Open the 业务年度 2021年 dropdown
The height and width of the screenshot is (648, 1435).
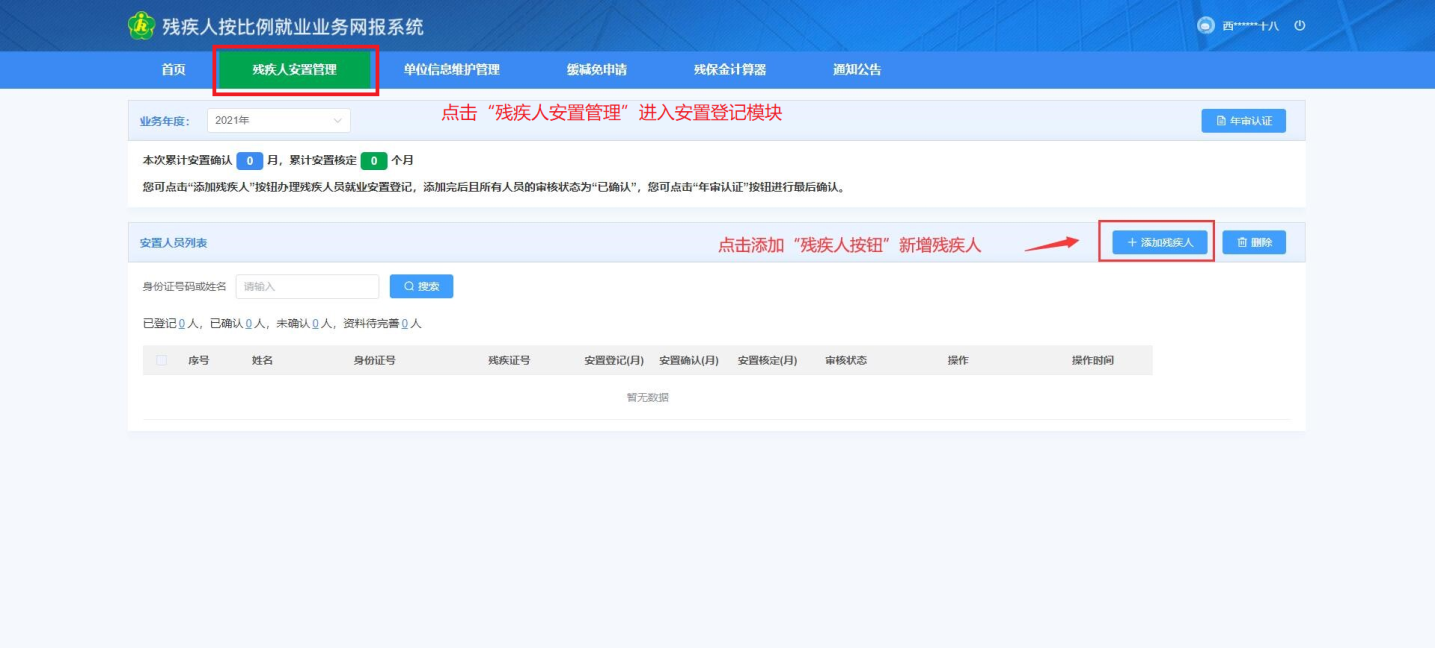click(278, 120)
